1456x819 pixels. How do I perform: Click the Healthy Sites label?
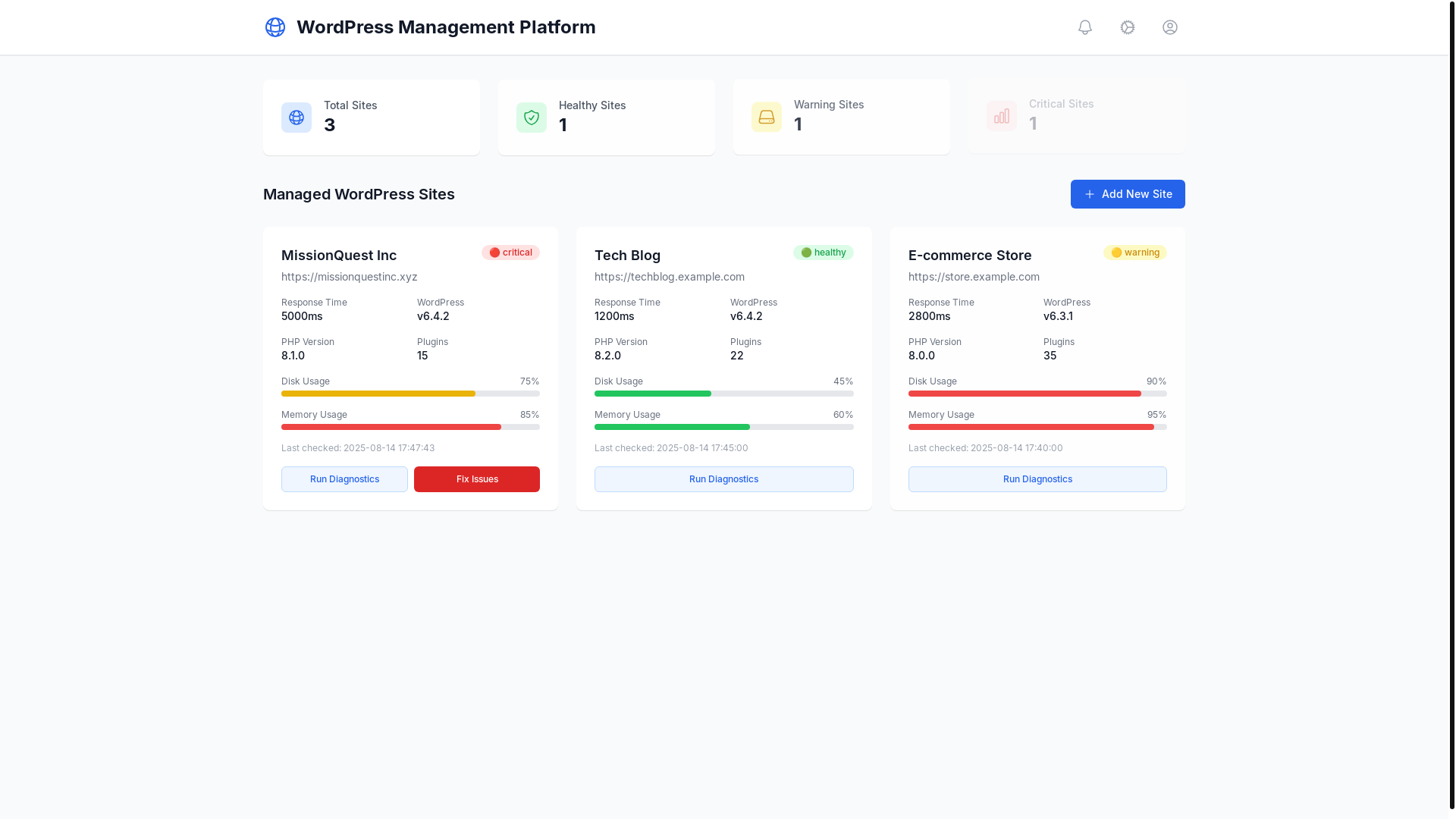click(592, 105)
